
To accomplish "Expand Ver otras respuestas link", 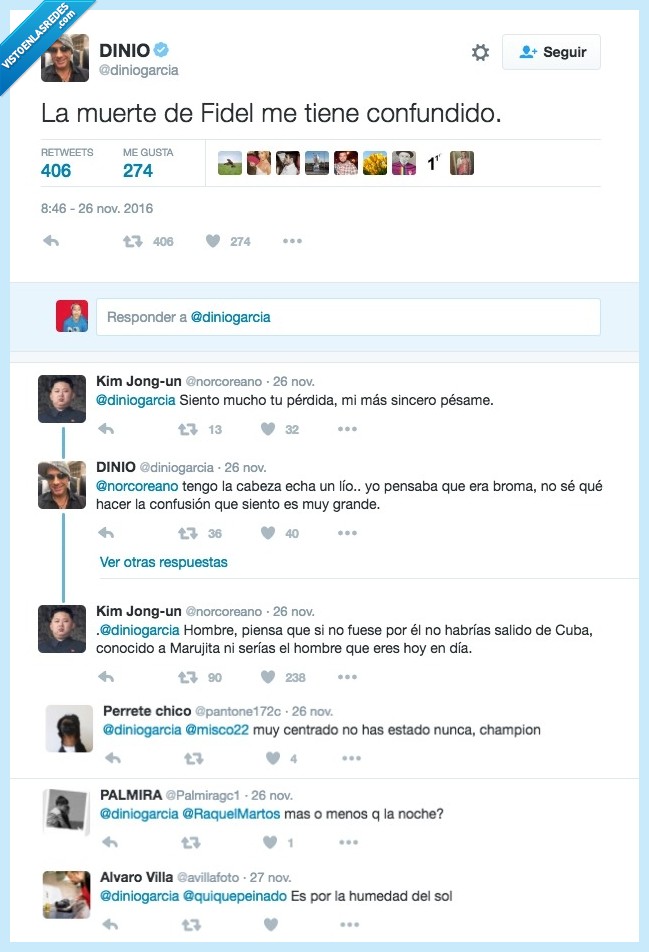I will click(163, 562).
